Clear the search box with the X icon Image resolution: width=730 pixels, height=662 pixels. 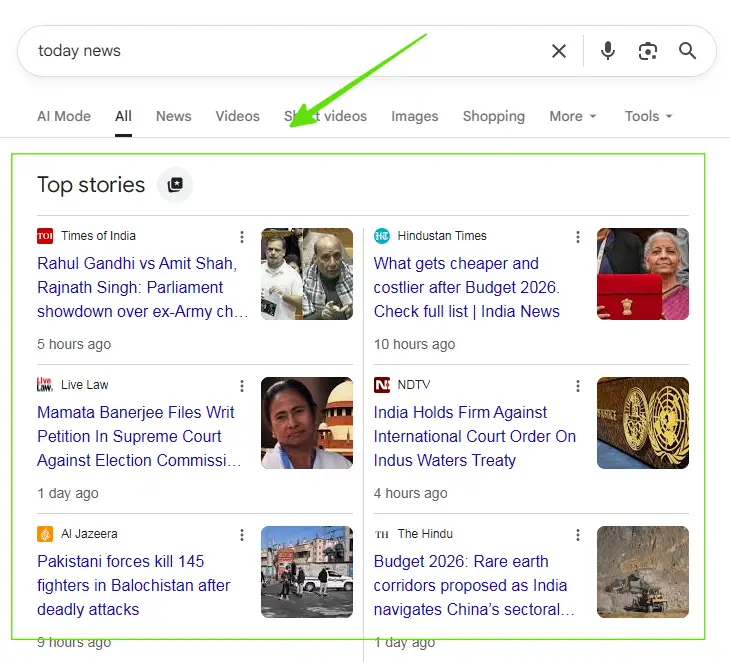pos(559,51)
